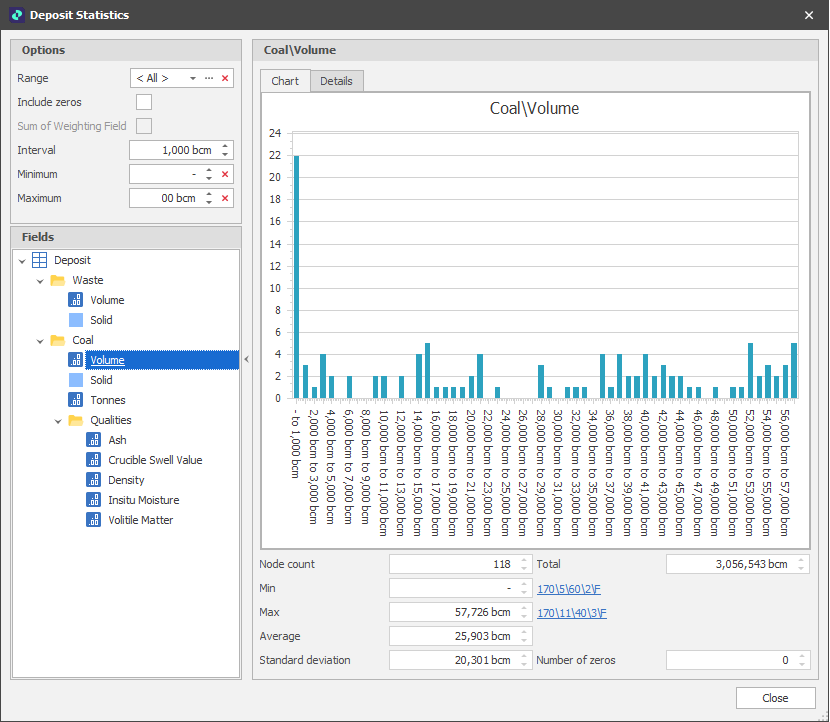This screenshot has height=722, width=830.
Task: Collapse the Waste folder node
Action: coord(40,280)
